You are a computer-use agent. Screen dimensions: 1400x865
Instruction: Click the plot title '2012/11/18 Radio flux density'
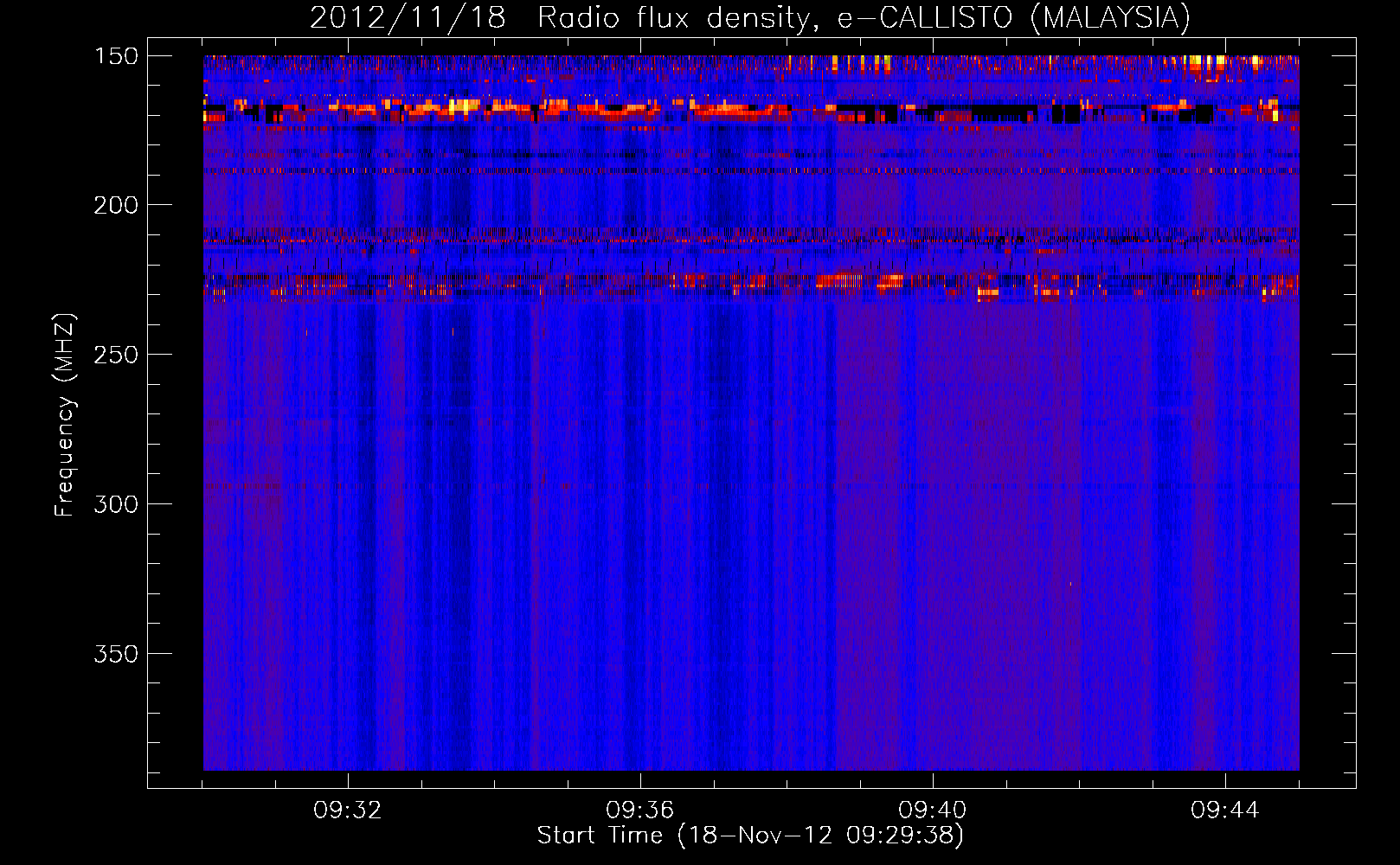tap(749, 18)
